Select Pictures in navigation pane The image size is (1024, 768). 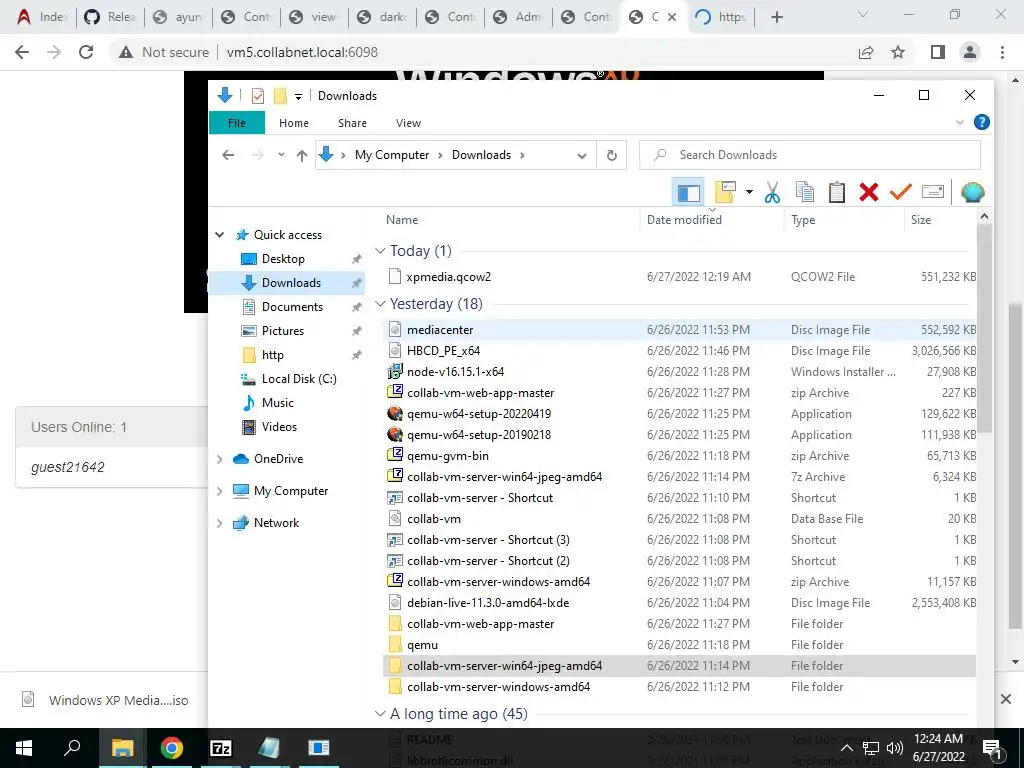coord(283,331)
